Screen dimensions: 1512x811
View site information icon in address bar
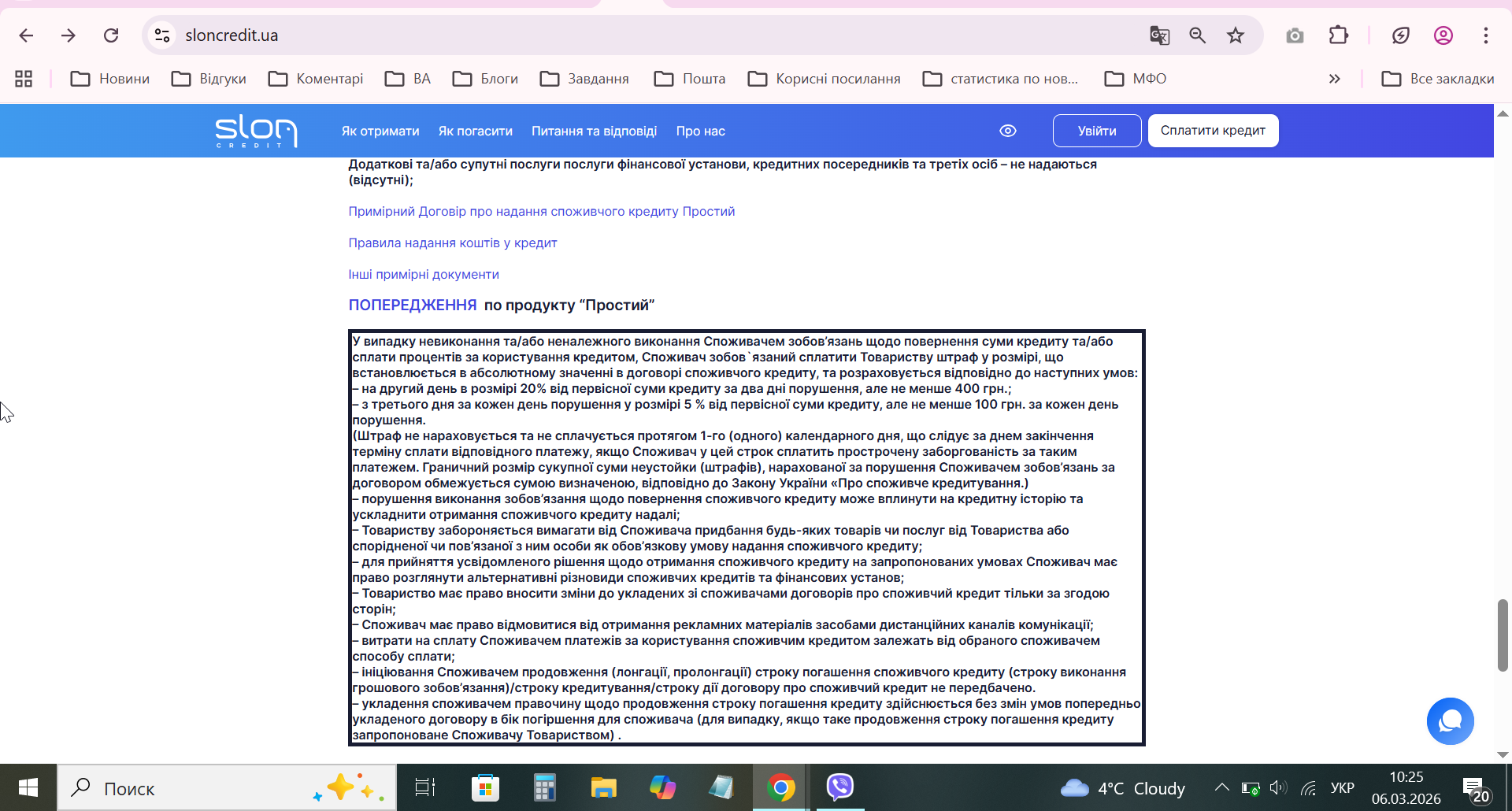[162, 35]
